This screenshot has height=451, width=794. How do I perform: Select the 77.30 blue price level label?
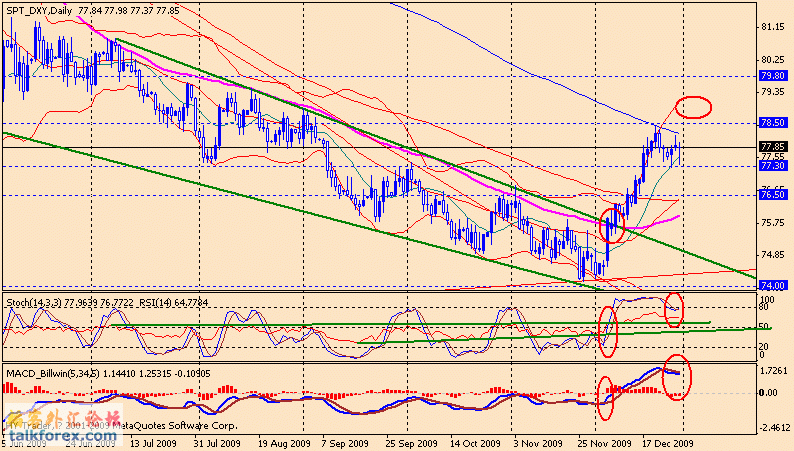[x=773, y=166]
